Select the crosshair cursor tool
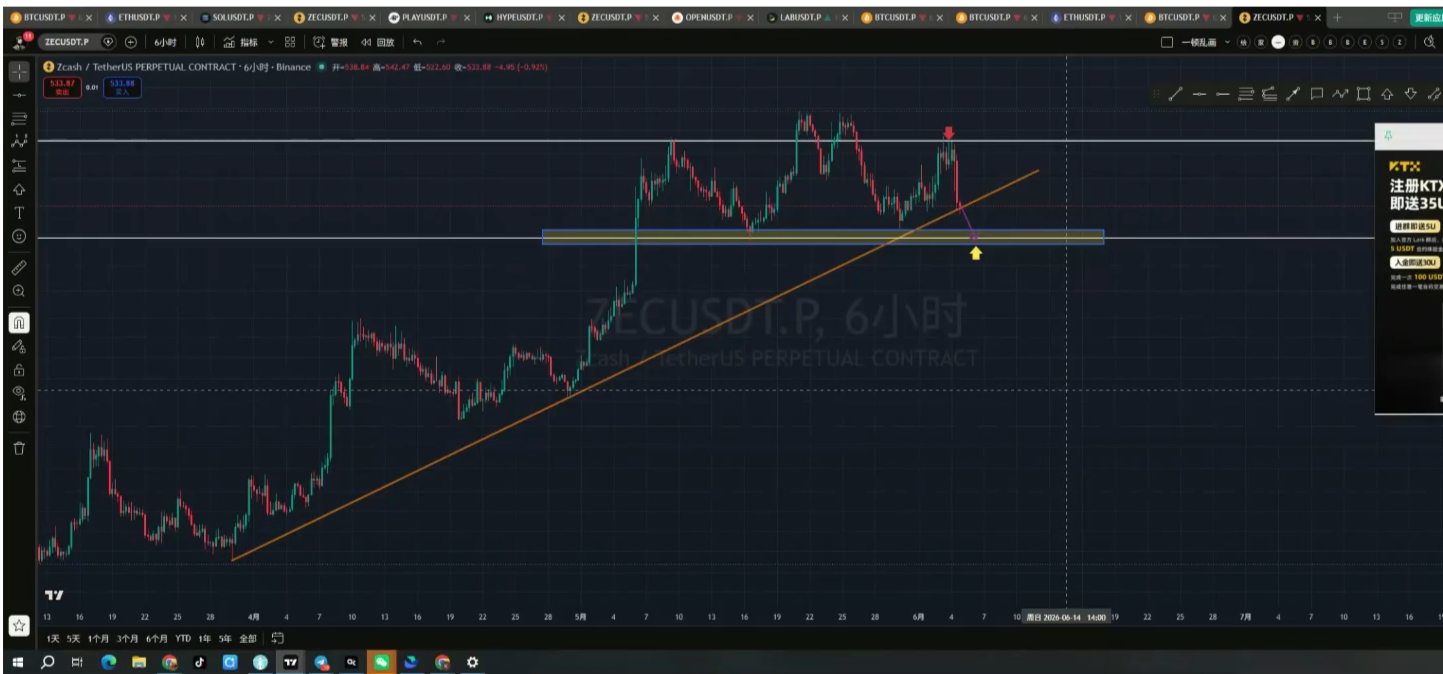1443x674 pixels. pos(18,71)
